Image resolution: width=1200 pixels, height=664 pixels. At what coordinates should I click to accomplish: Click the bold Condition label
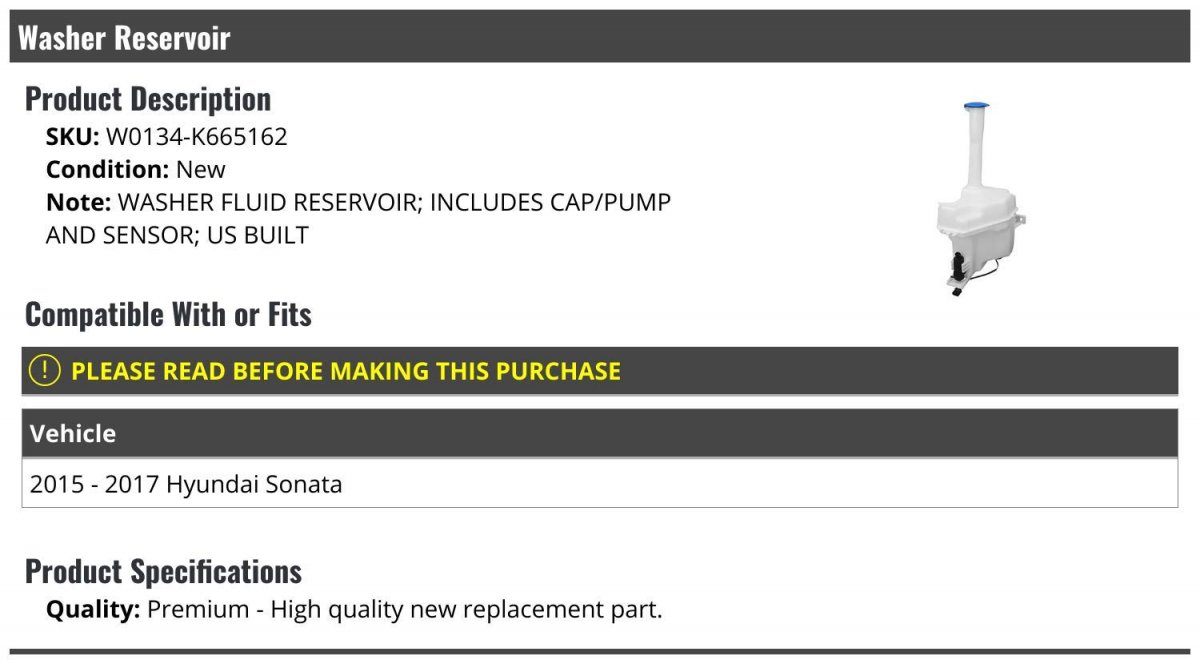[x=108, y=169]
